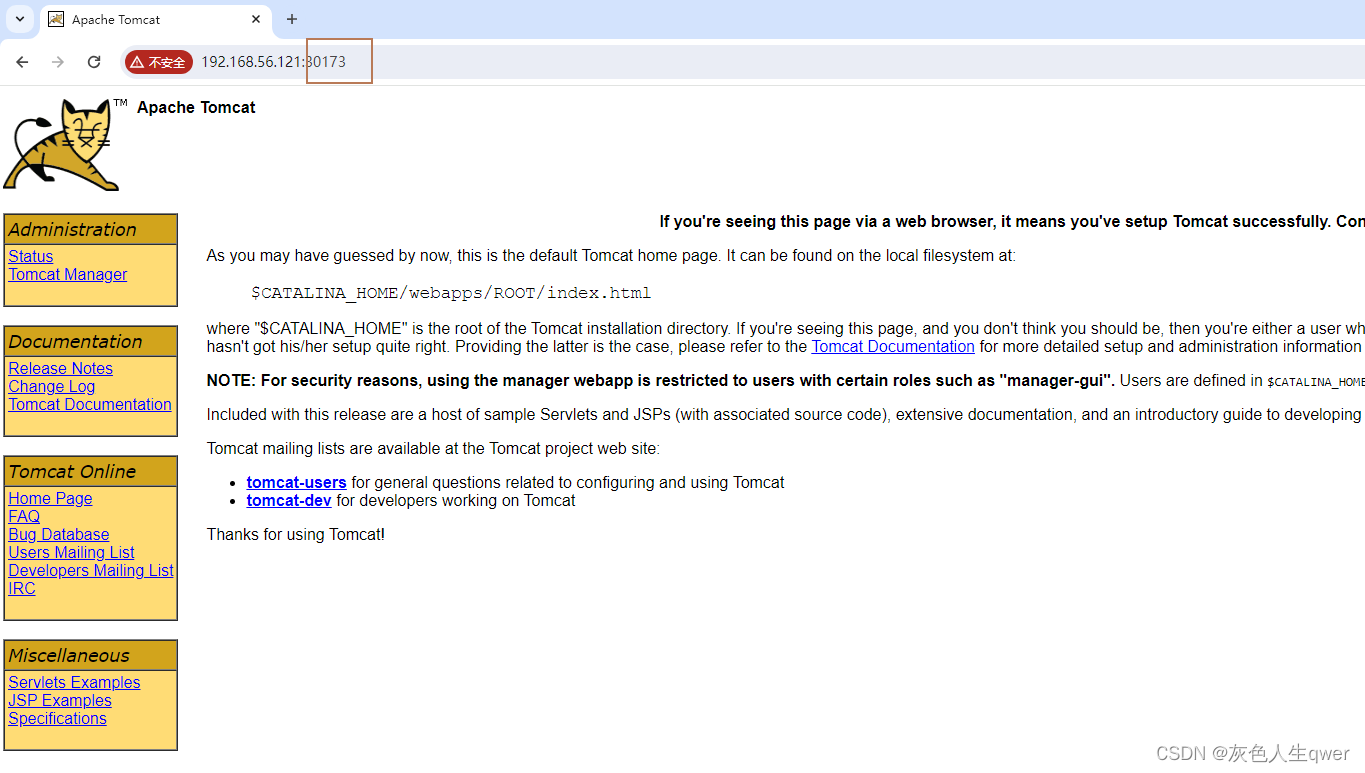
Task: Click the Administration section header
Action: 90,229
